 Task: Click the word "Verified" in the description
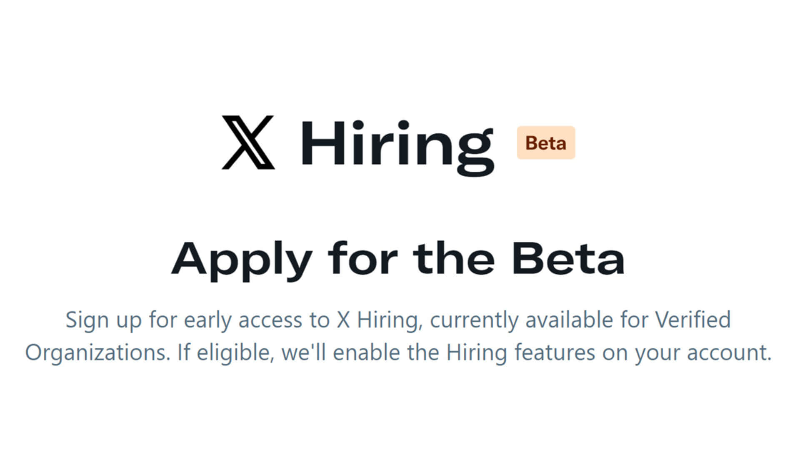692,321
